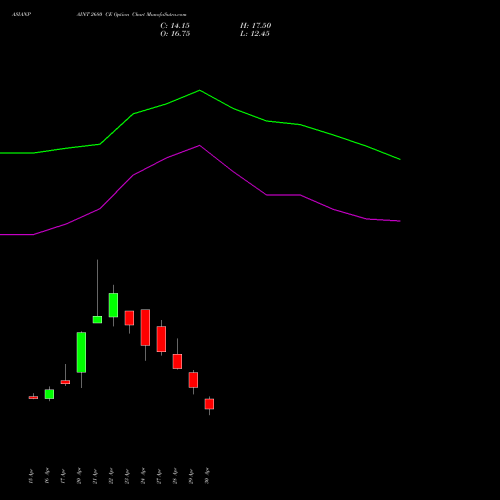Select the 17 Apr date label

[x=63, y=476]
